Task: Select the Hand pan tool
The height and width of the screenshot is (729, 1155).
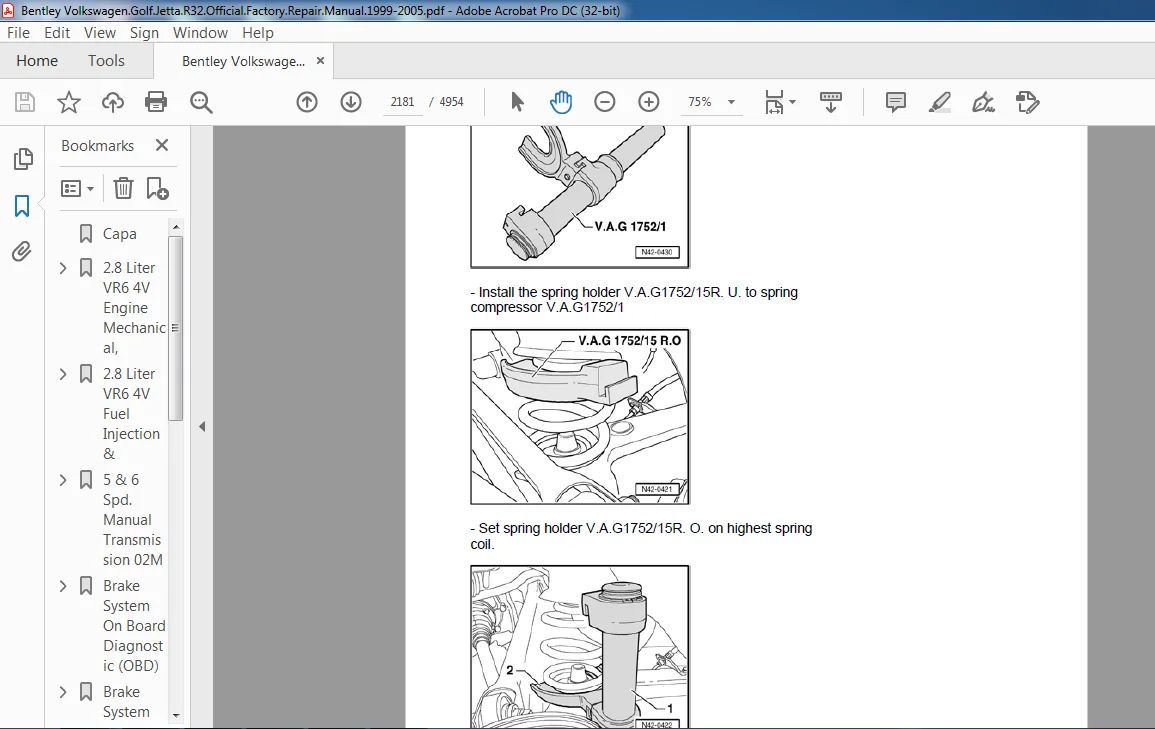Action: (561, 102)
